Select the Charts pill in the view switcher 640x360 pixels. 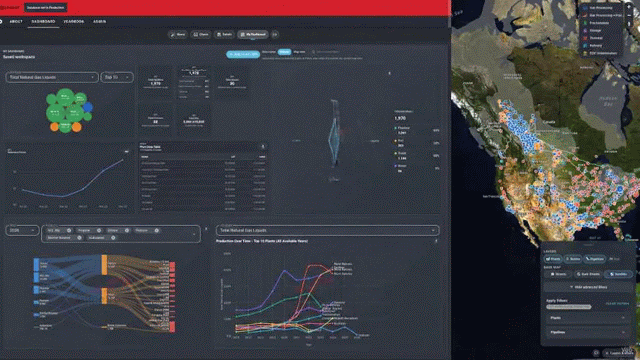point(201,35)
